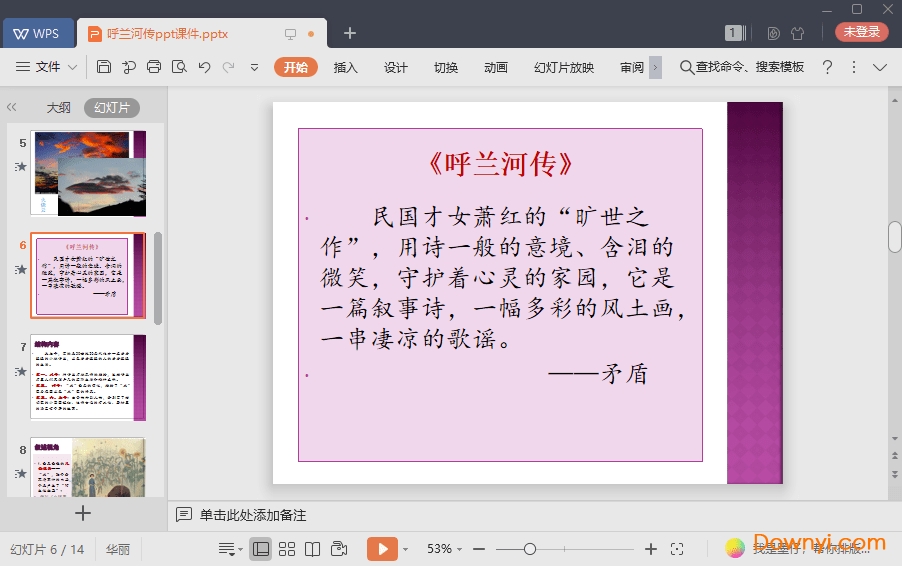
Task: Switch to Reading view icon
Action: [x=312, y=549]
